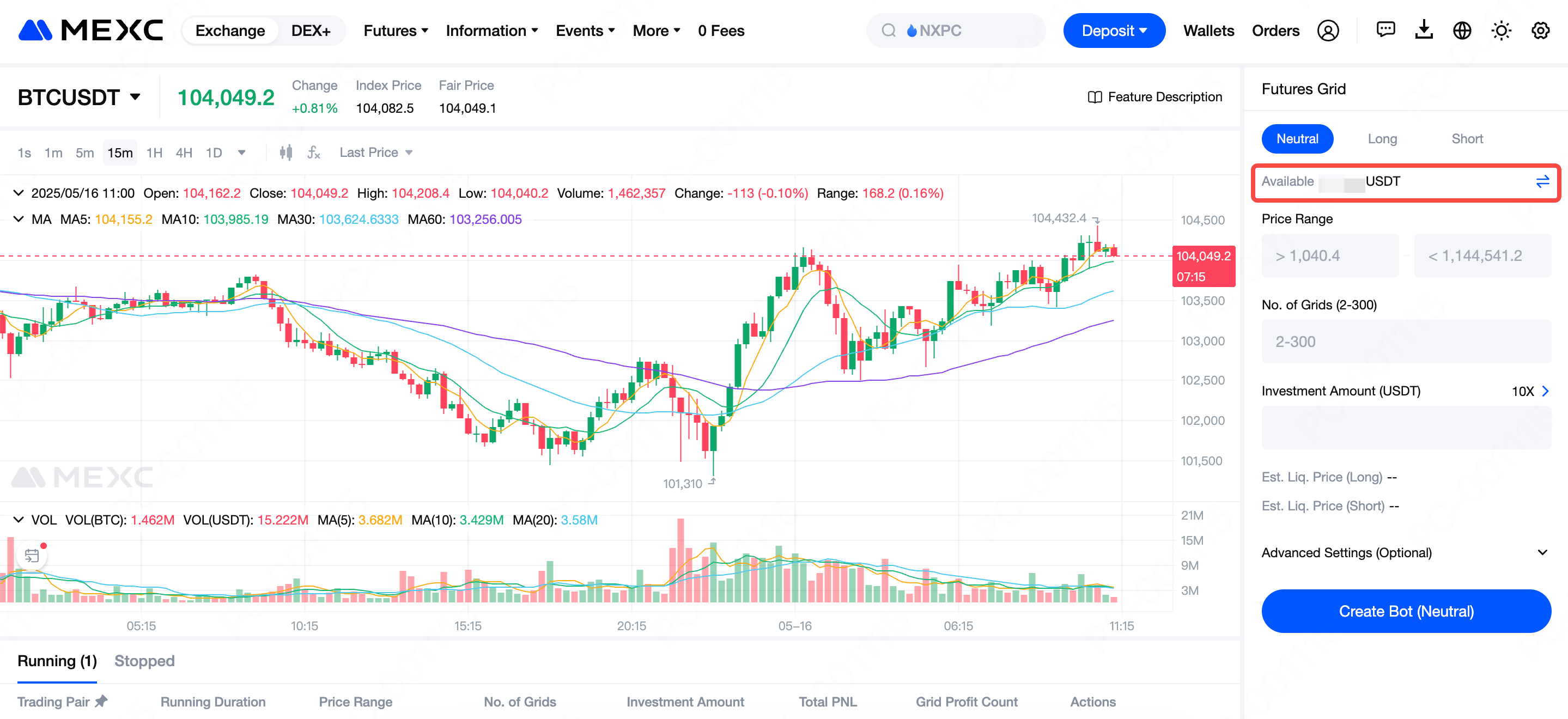Click the candlestick chart type icon
The height and width of the screenshot is (719, 1568).
(285, 152)
